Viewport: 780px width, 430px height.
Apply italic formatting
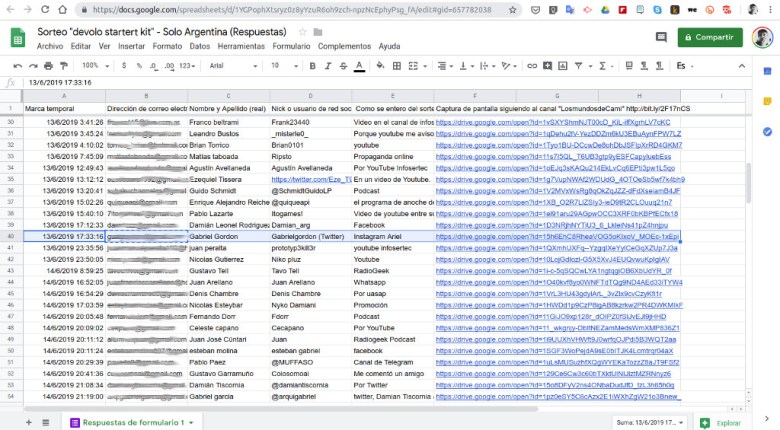(x=327, y=66)
